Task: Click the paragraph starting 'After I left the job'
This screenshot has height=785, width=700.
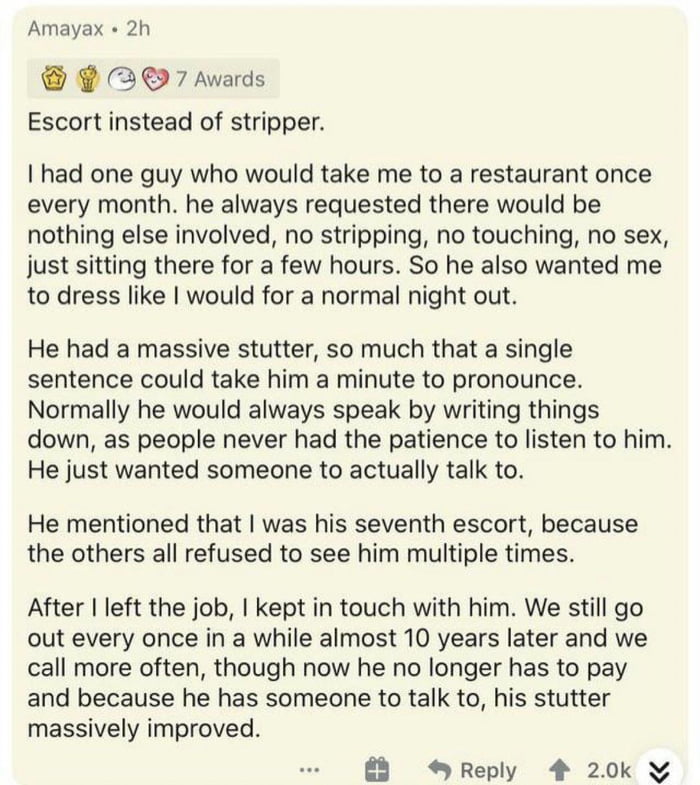Action: [x=337, y=667]
